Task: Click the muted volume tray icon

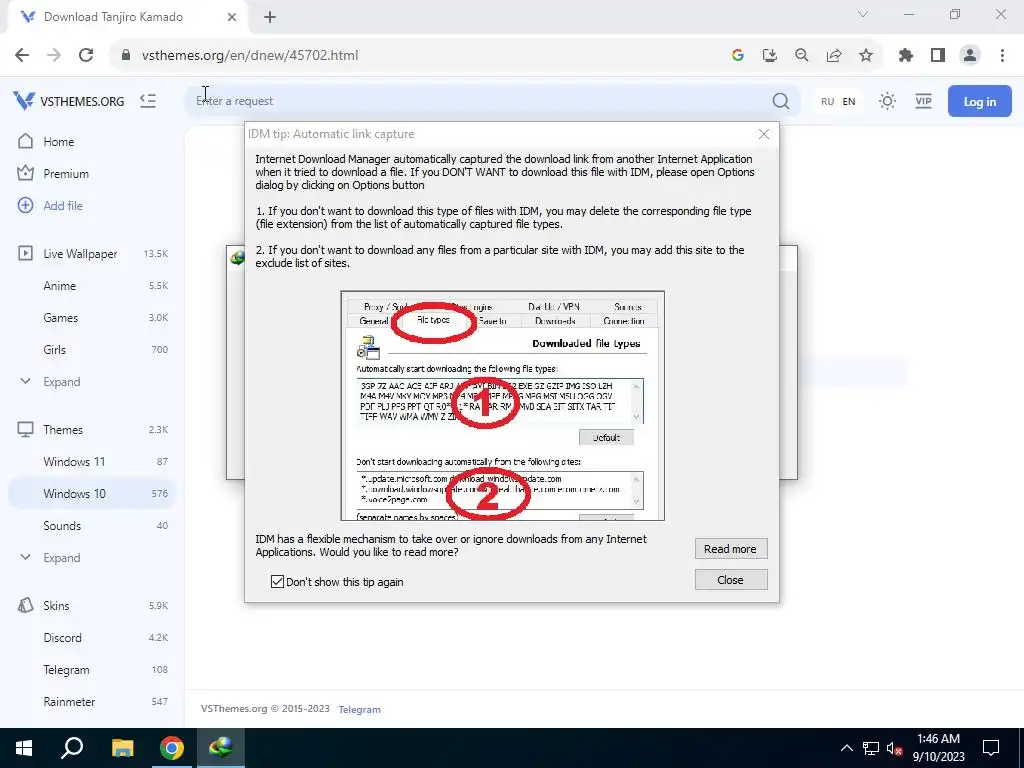Action: 895,748
